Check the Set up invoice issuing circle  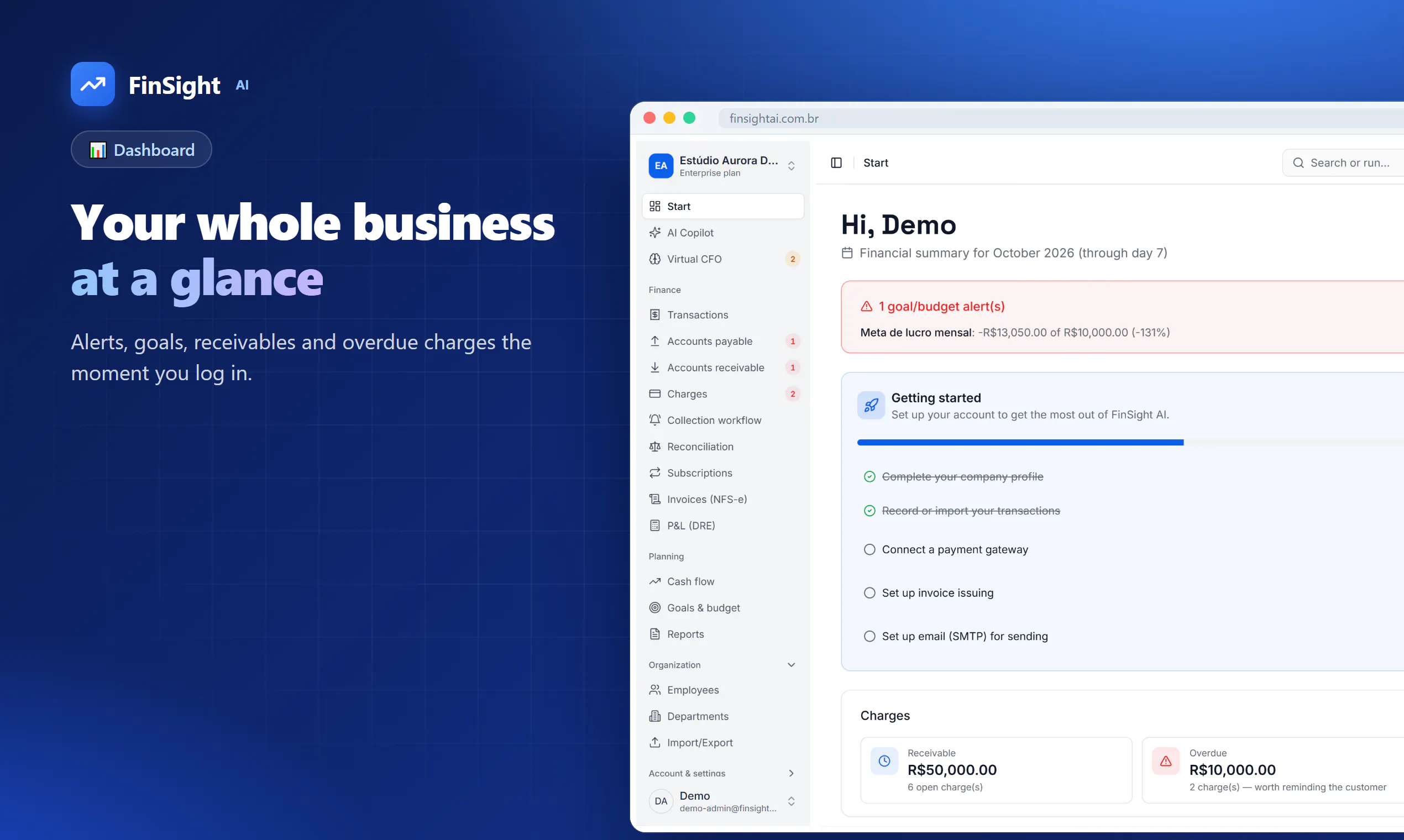(869, 592)
